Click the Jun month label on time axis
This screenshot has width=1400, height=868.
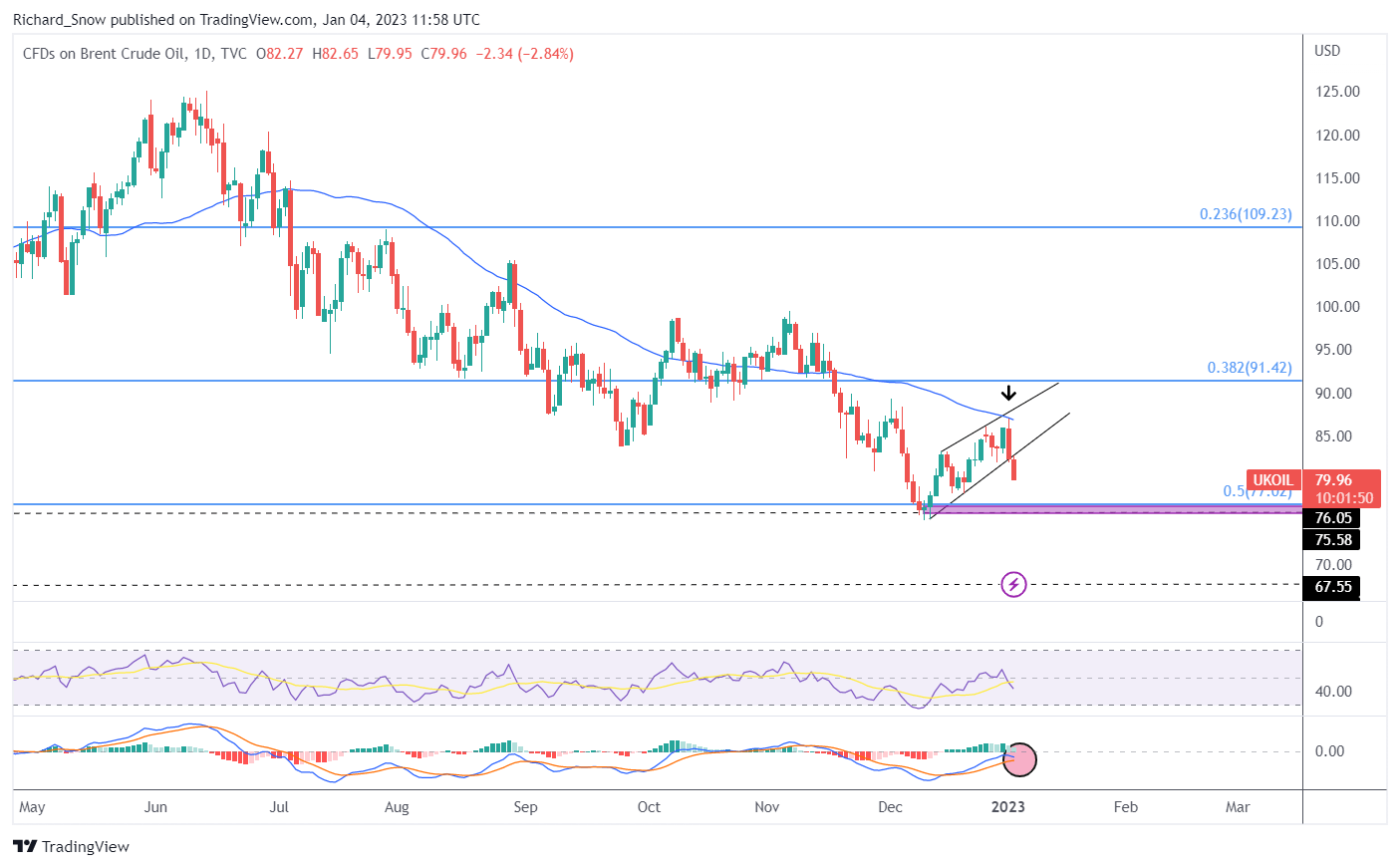click(155, 807)
